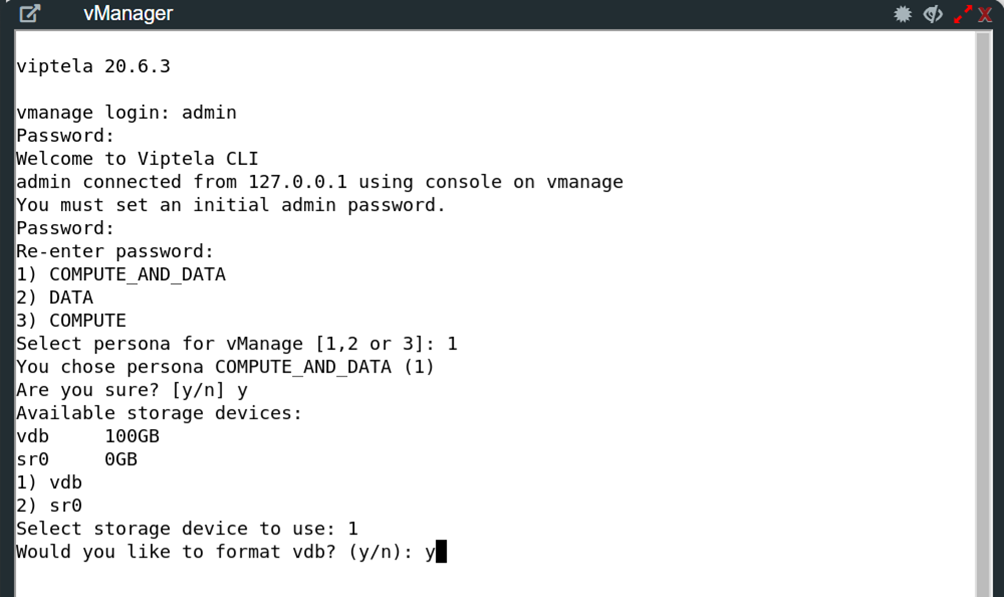This screenshot has height=597, width=1004.
Task: Open the console in a new window
Action: coord(30,14)
